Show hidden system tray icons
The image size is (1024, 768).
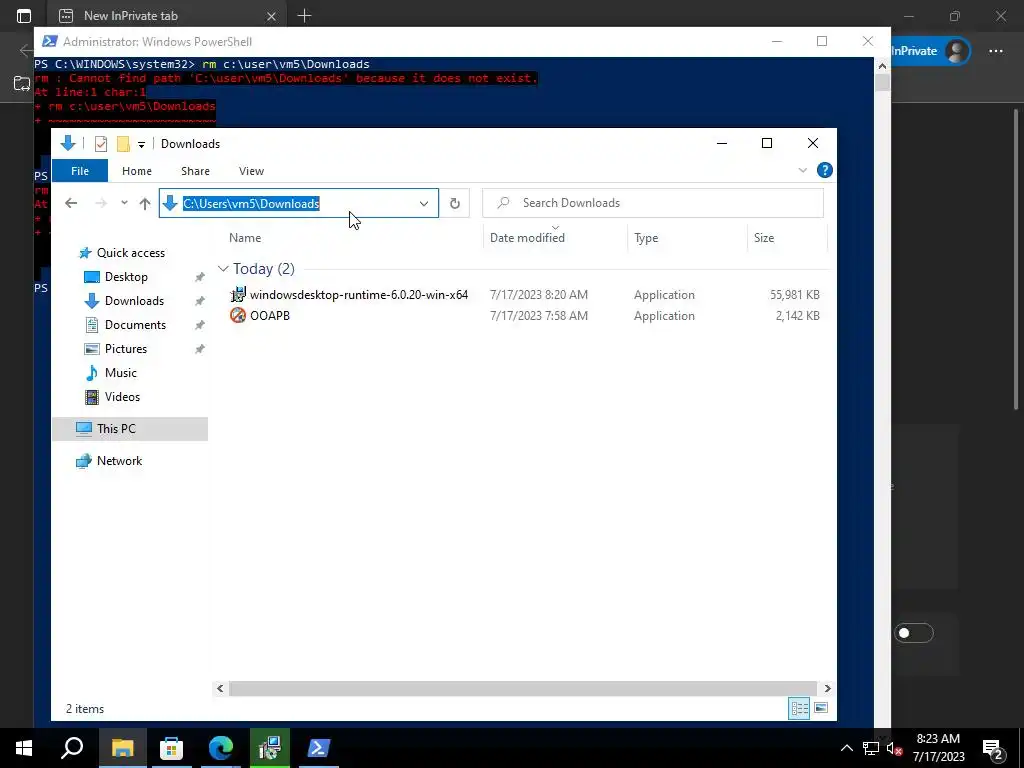pyautogui.click(x=846, y=748)
